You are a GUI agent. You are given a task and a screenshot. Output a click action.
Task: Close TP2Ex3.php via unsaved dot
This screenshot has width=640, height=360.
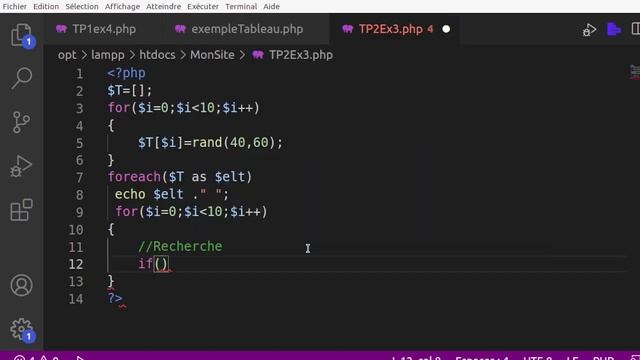[x=446, y=29]
